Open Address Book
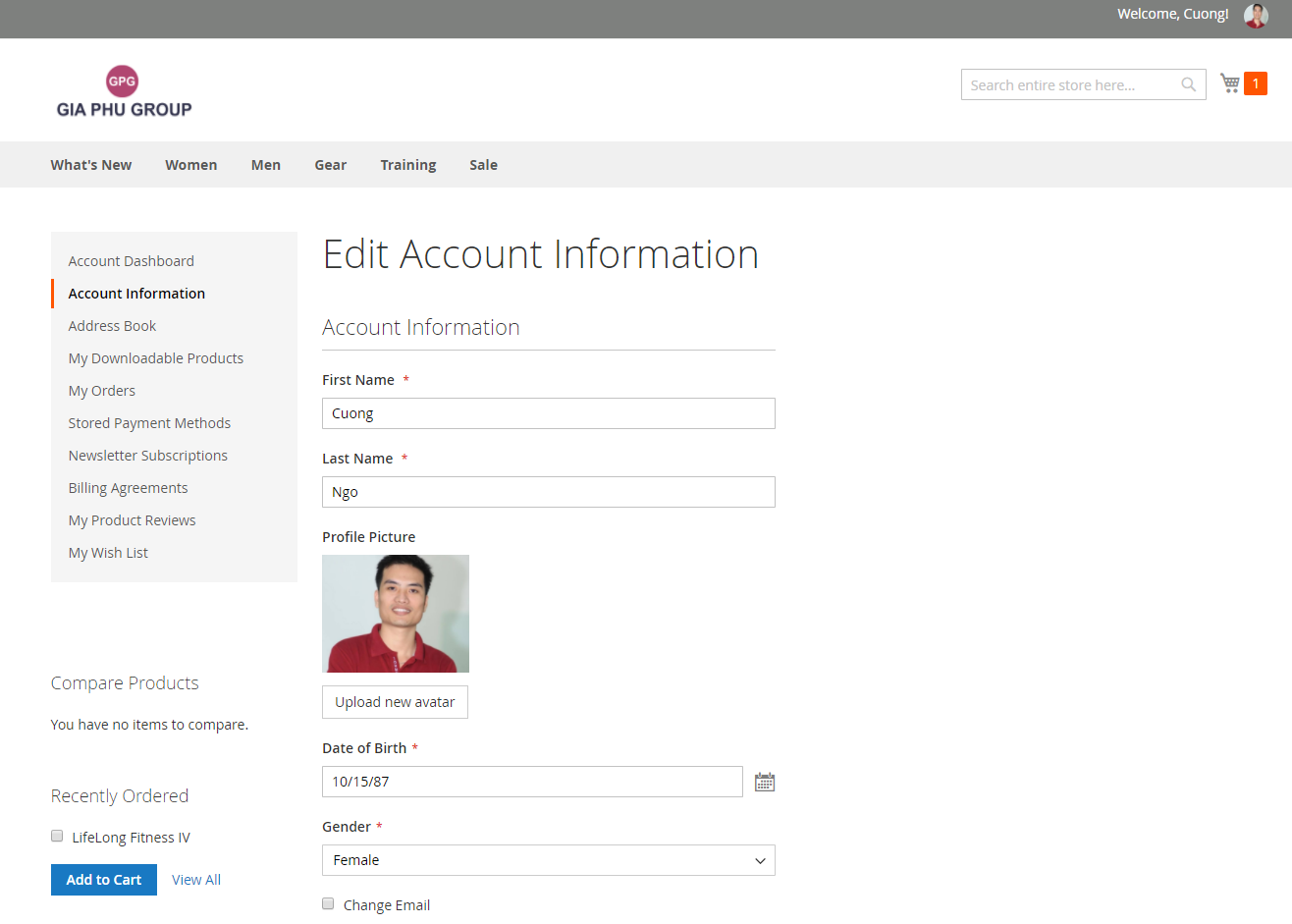The width and height of the screenshot is (1292, 924). (112, 326)
